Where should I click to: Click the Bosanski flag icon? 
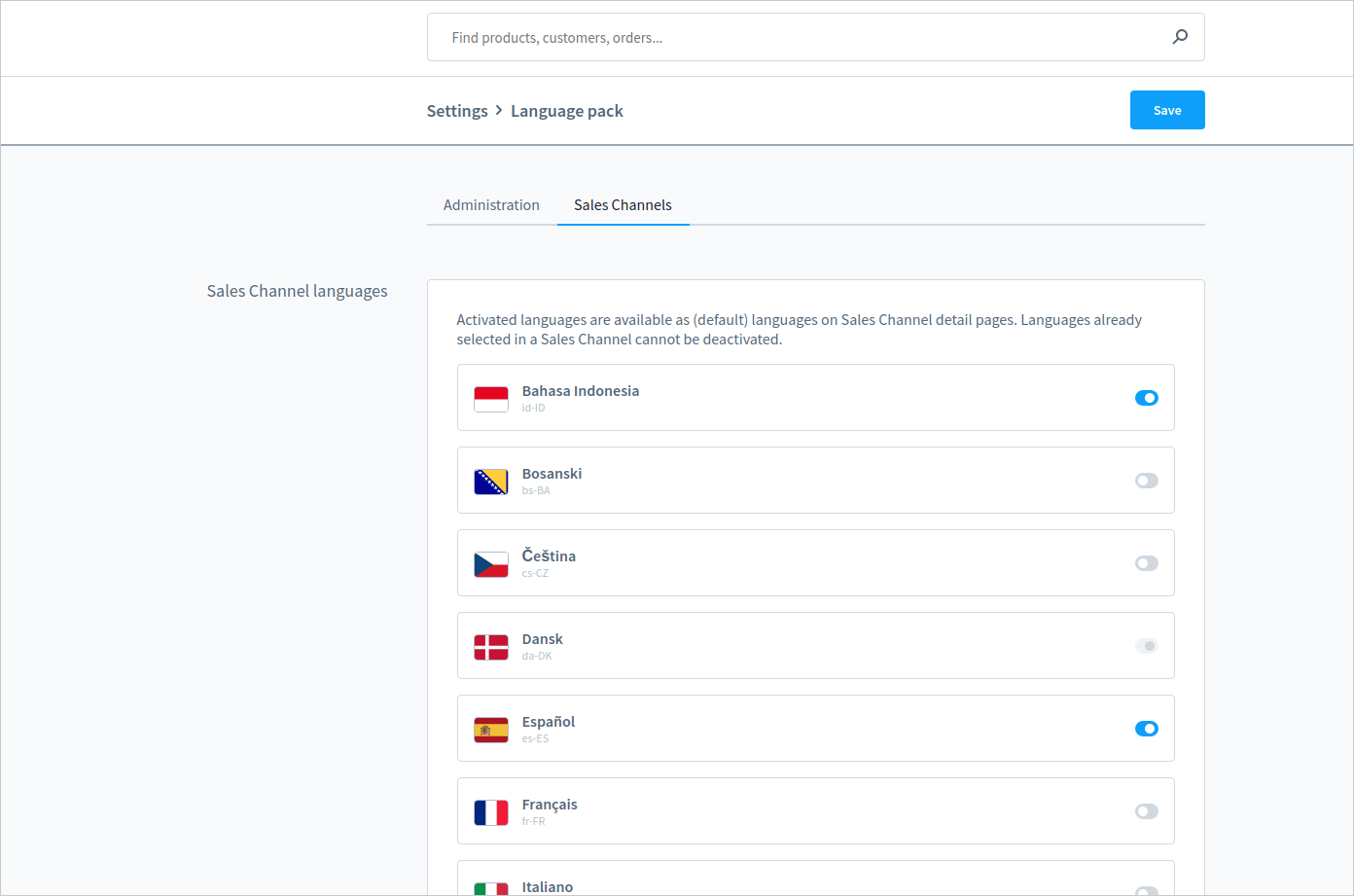pyautogui.click(x=491, y=481)
